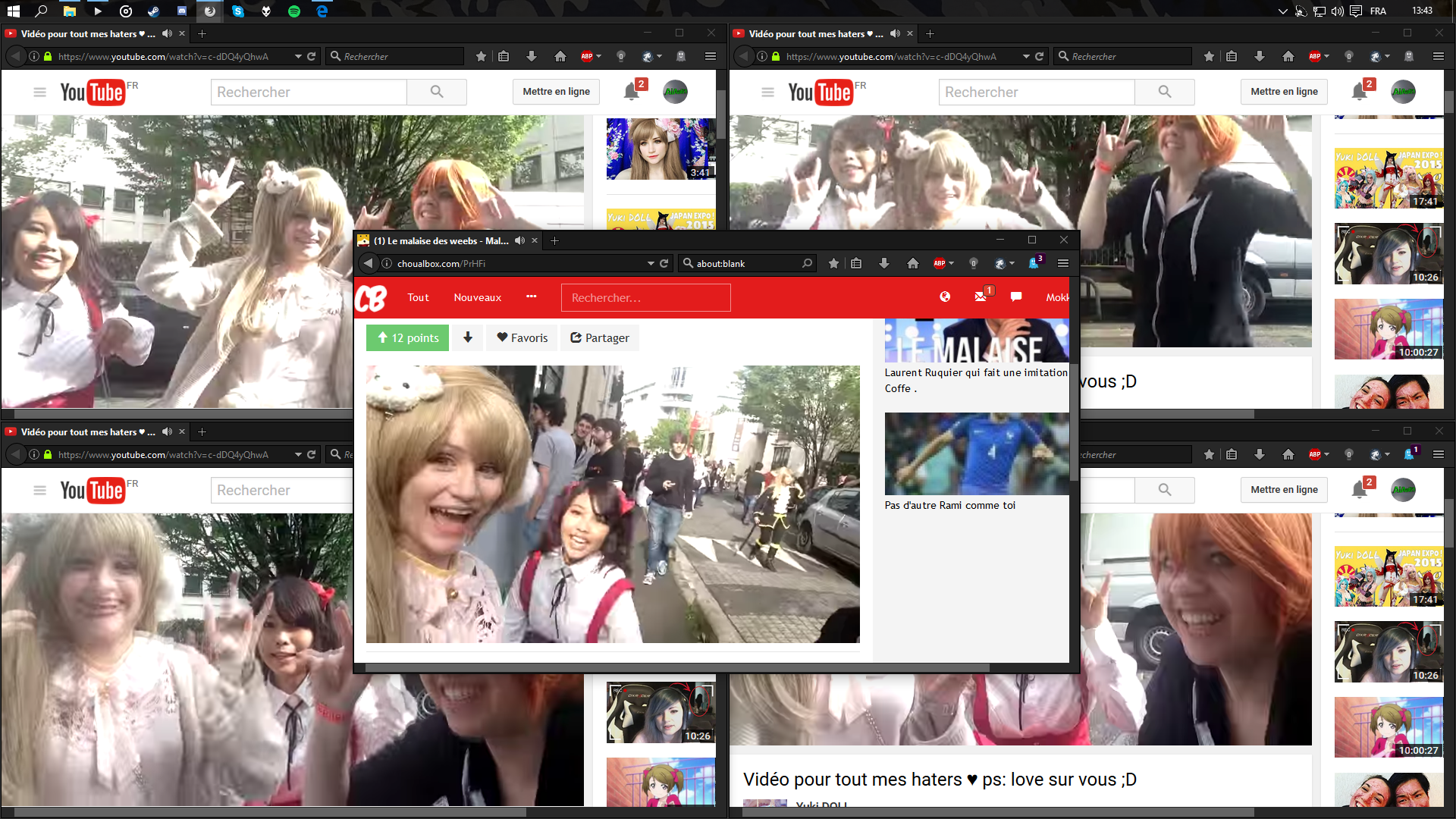The image size is (1456, 819).
Task: Open the choualbox globe notifications icon
Action: click(x=945, y=297)
